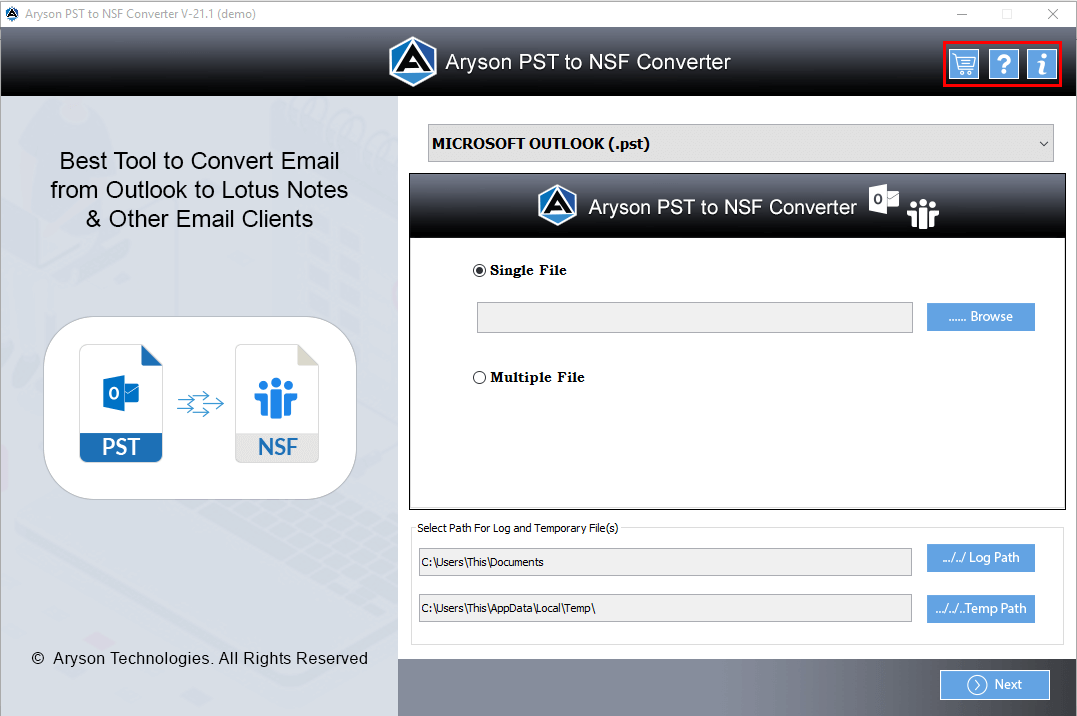Click the Temp Path button
Image resolution: width=1077 pixels, height=716 pixels.
click(x=980, y=609)
